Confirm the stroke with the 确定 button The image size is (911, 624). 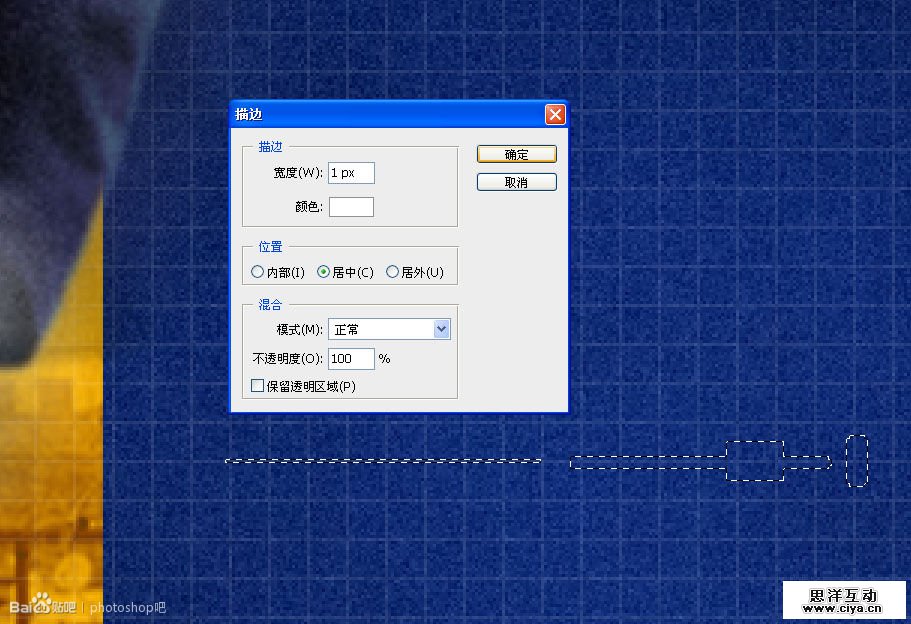click(516, 155)
